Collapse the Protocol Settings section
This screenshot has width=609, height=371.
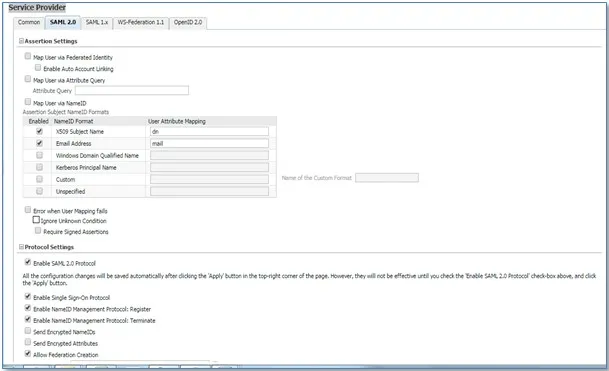21,247
